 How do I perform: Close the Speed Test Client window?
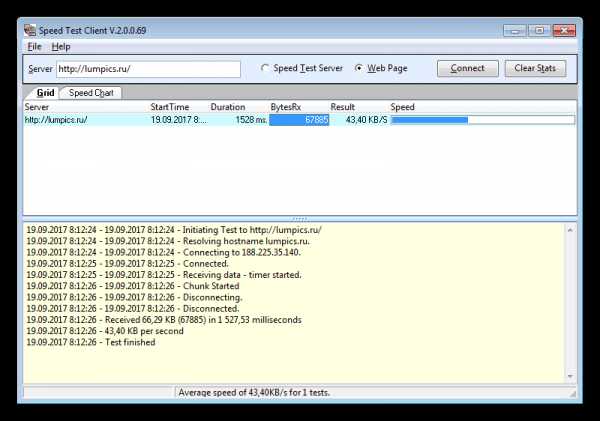pos(564,30)
